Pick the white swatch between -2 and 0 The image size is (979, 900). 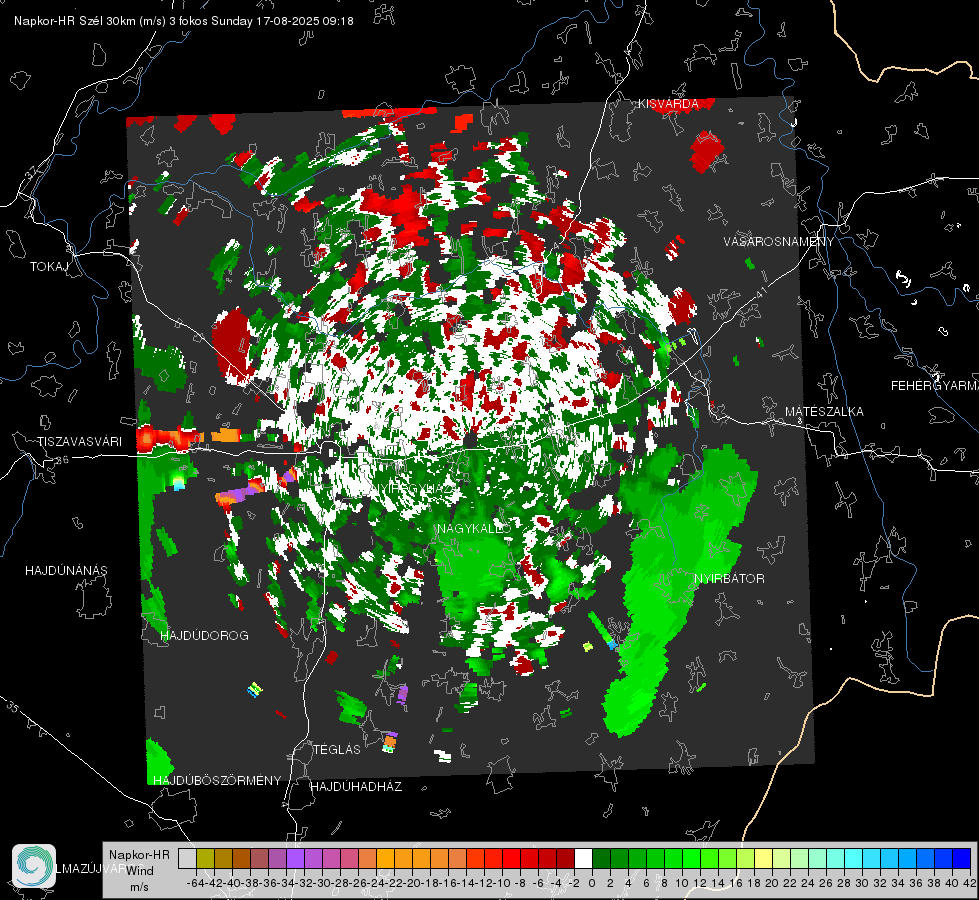583,858
